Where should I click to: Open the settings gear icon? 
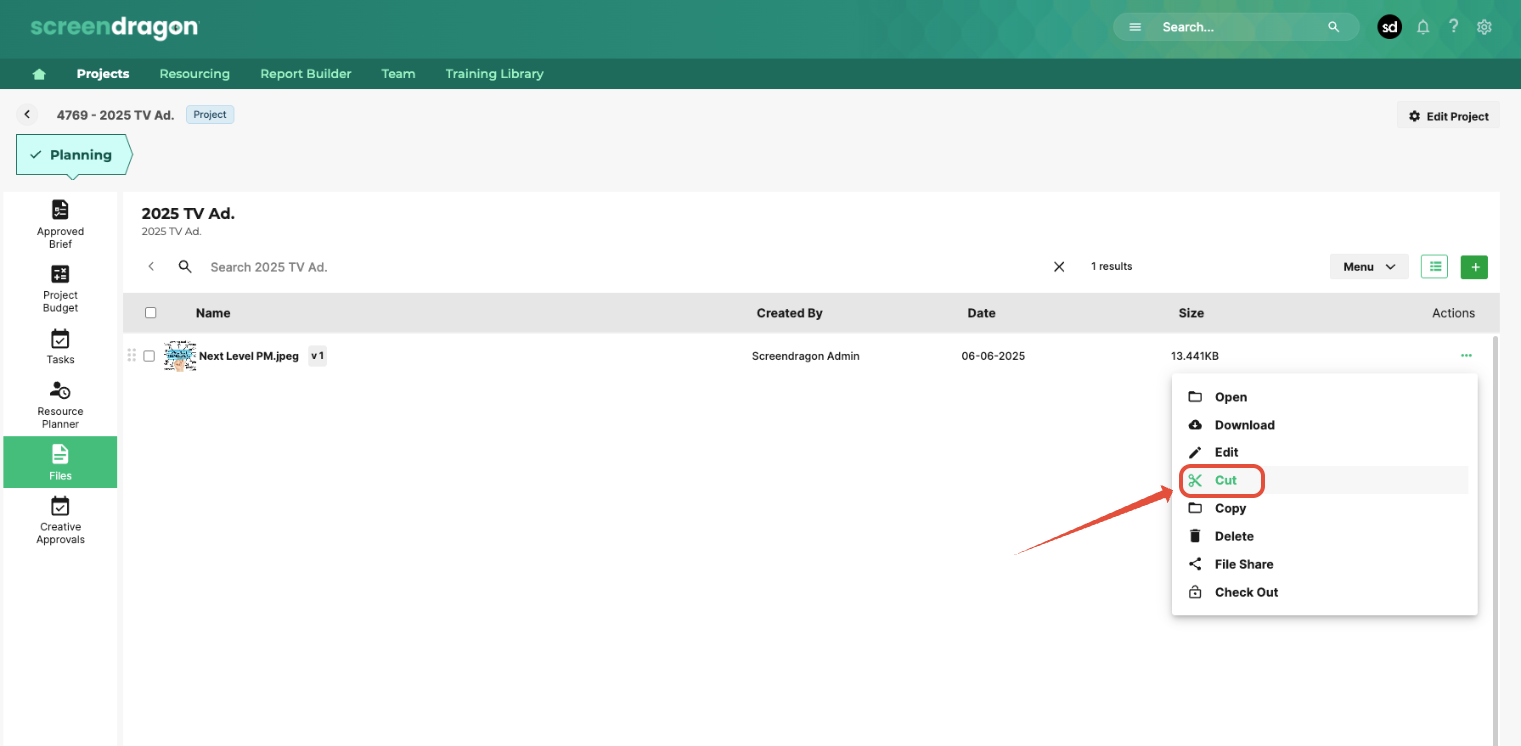(x=1484, y=27)
